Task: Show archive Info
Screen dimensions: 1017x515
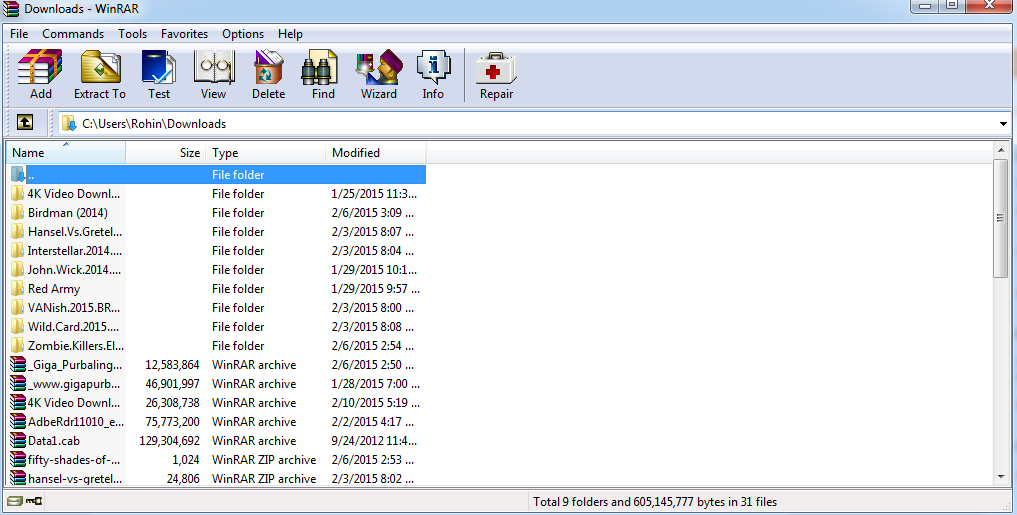Action: click(x=433, y=67)
